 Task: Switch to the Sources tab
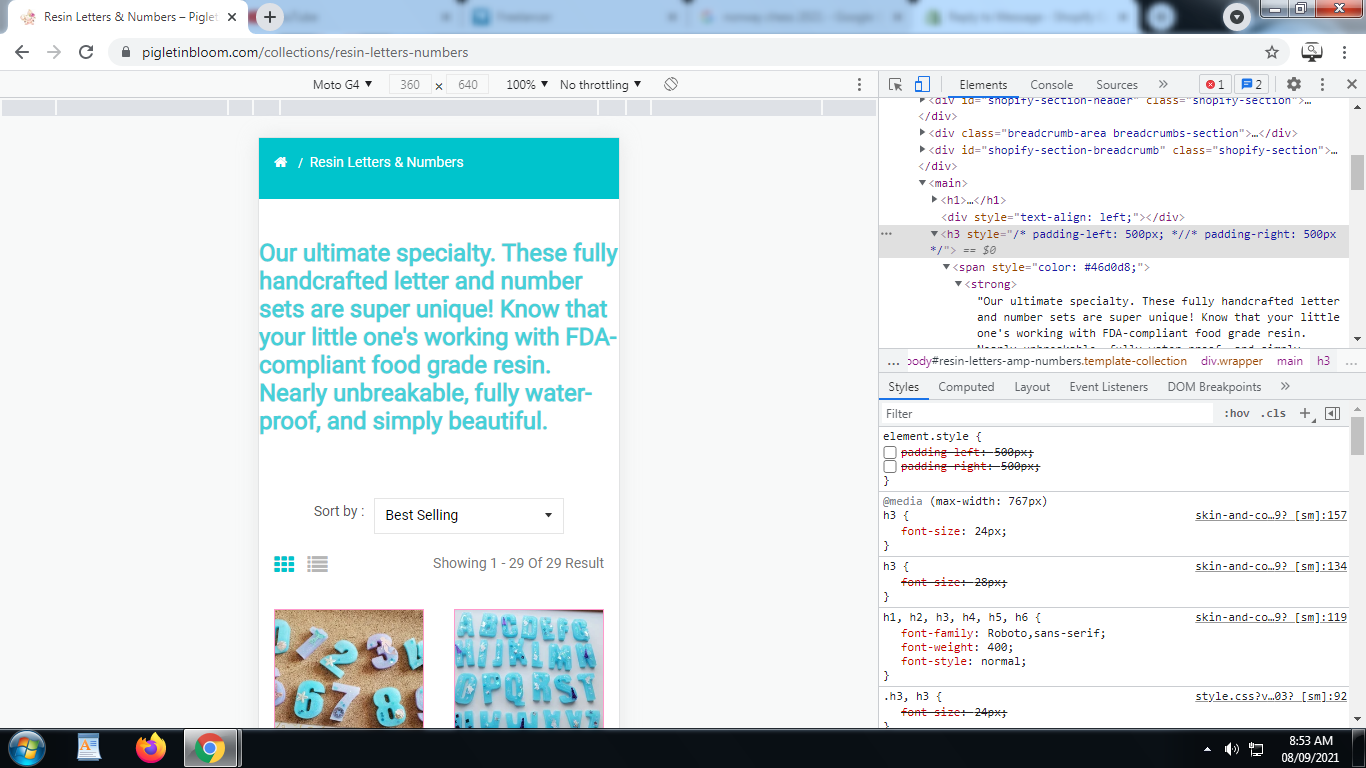coord(1117,85)
